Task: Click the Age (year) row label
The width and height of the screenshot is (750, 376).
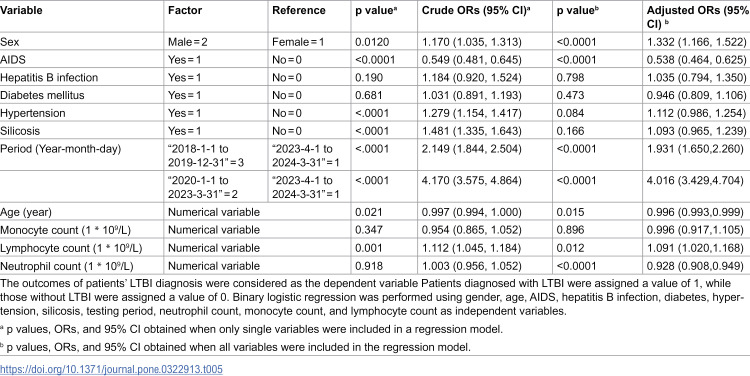Action: [x=25, y=212]
